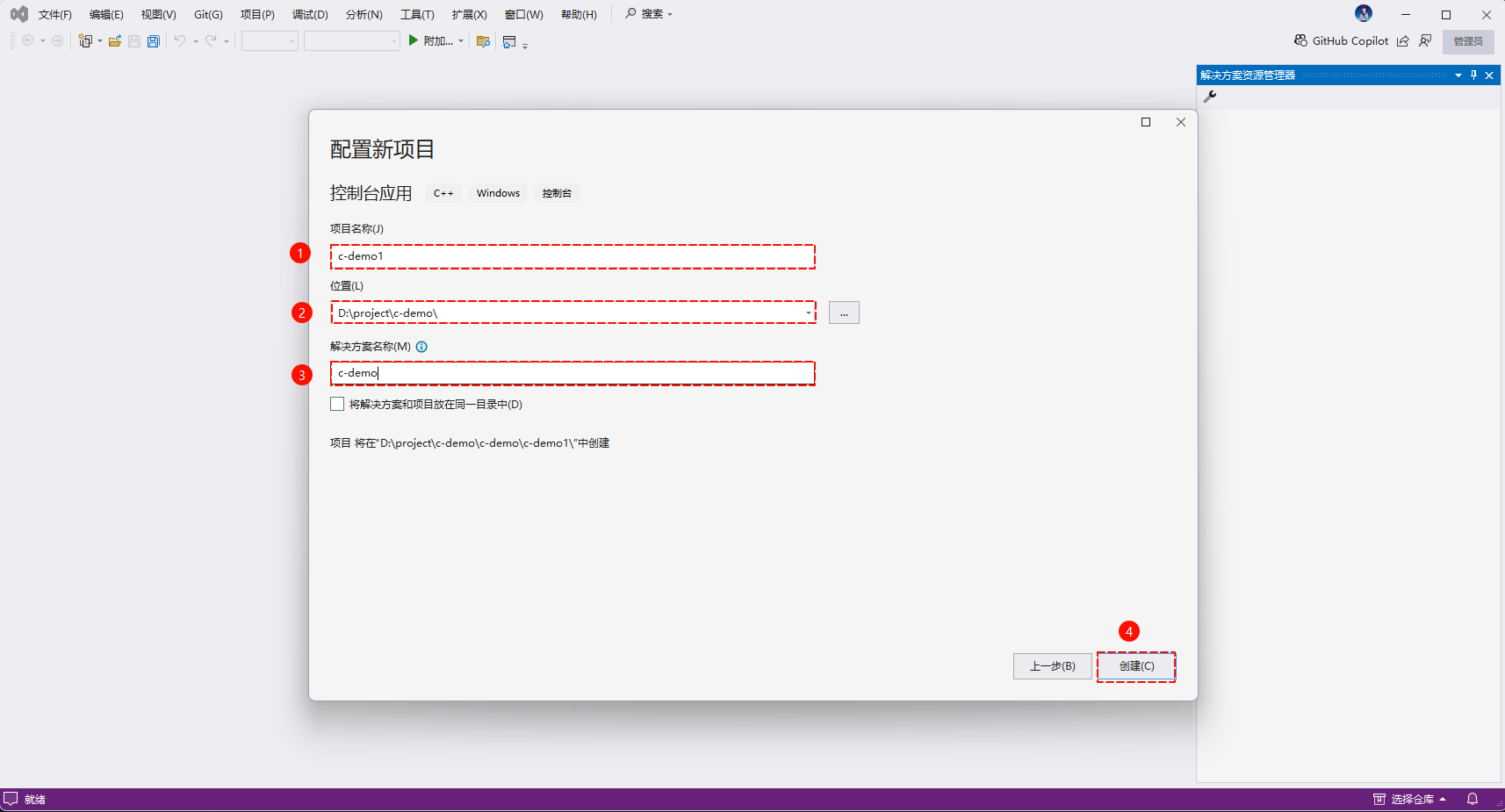The width and height of the screenshot is (1505, 812).
Task: Click the 项目名称 input field
Action: [572, 256]
